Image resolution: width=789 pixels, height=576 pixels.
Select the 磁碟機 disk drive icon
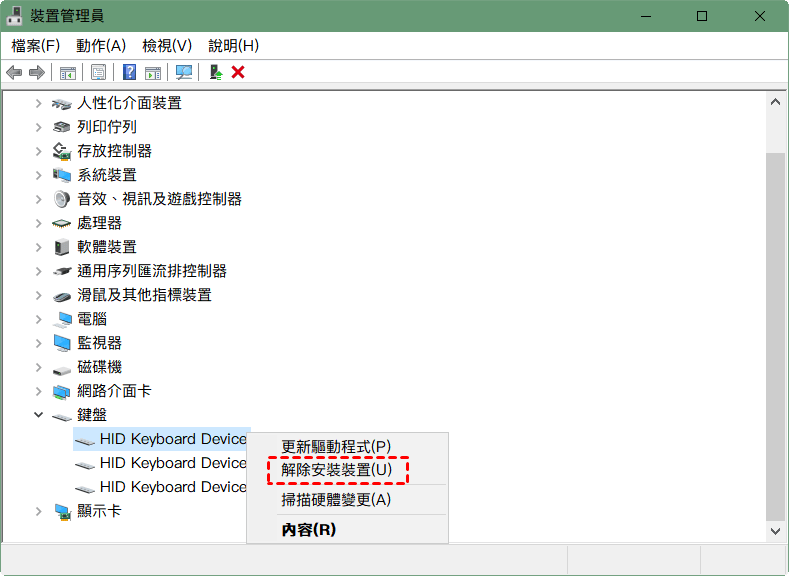point(61,370)
